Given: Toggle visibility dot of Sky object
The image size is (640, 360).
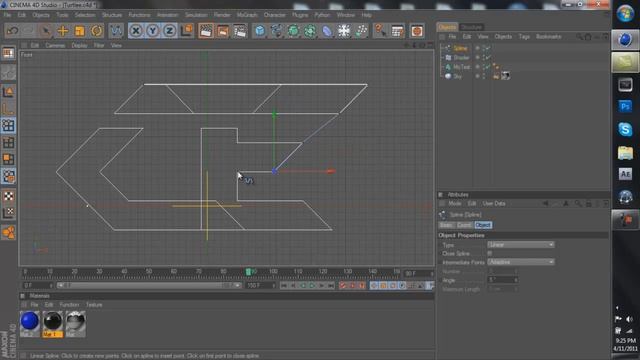Looking at the screenshot, I should tap(478, 76).
